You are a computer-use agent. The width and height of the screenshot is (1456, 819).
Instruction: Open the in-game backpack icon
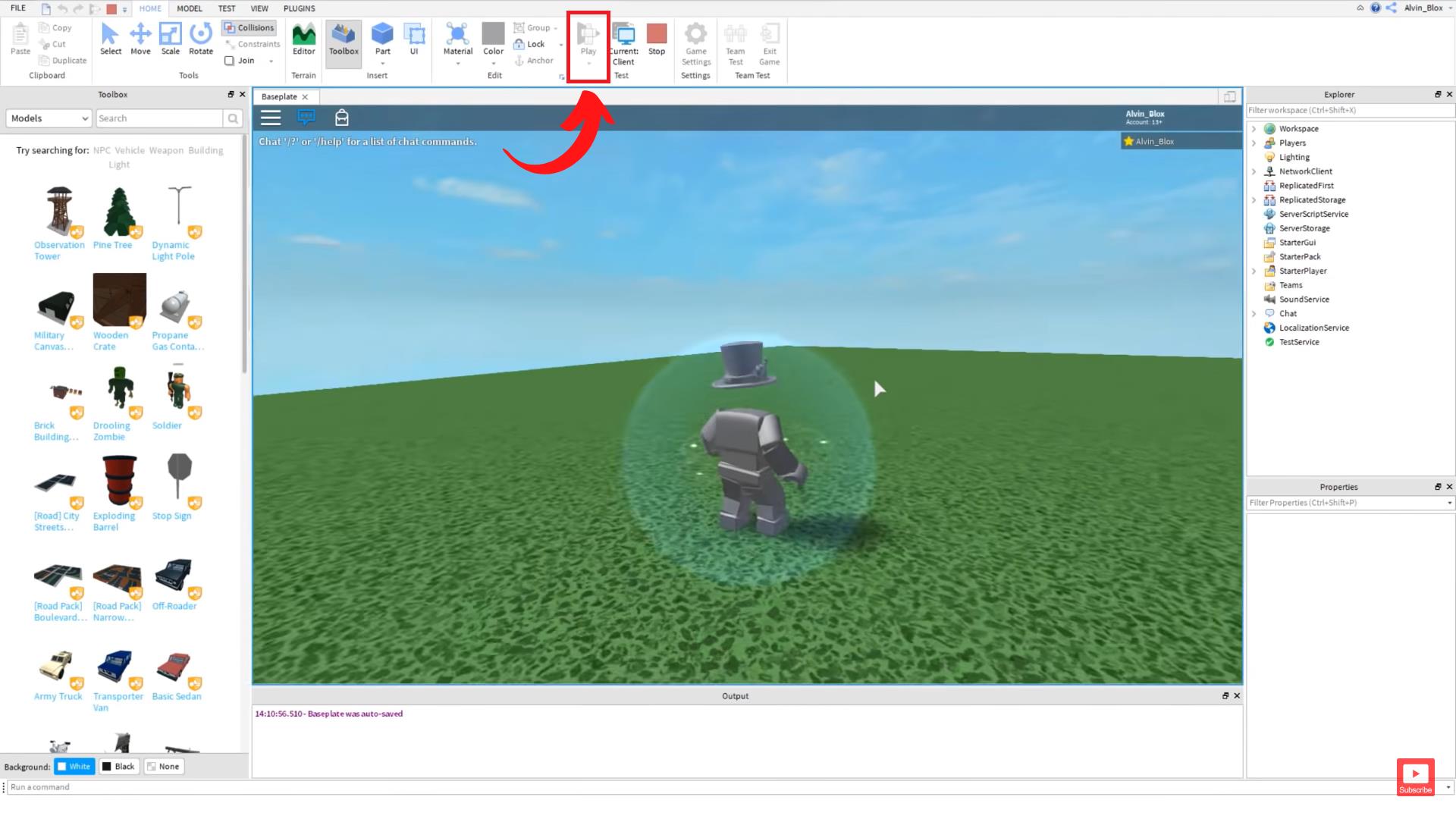pos(342,118)
